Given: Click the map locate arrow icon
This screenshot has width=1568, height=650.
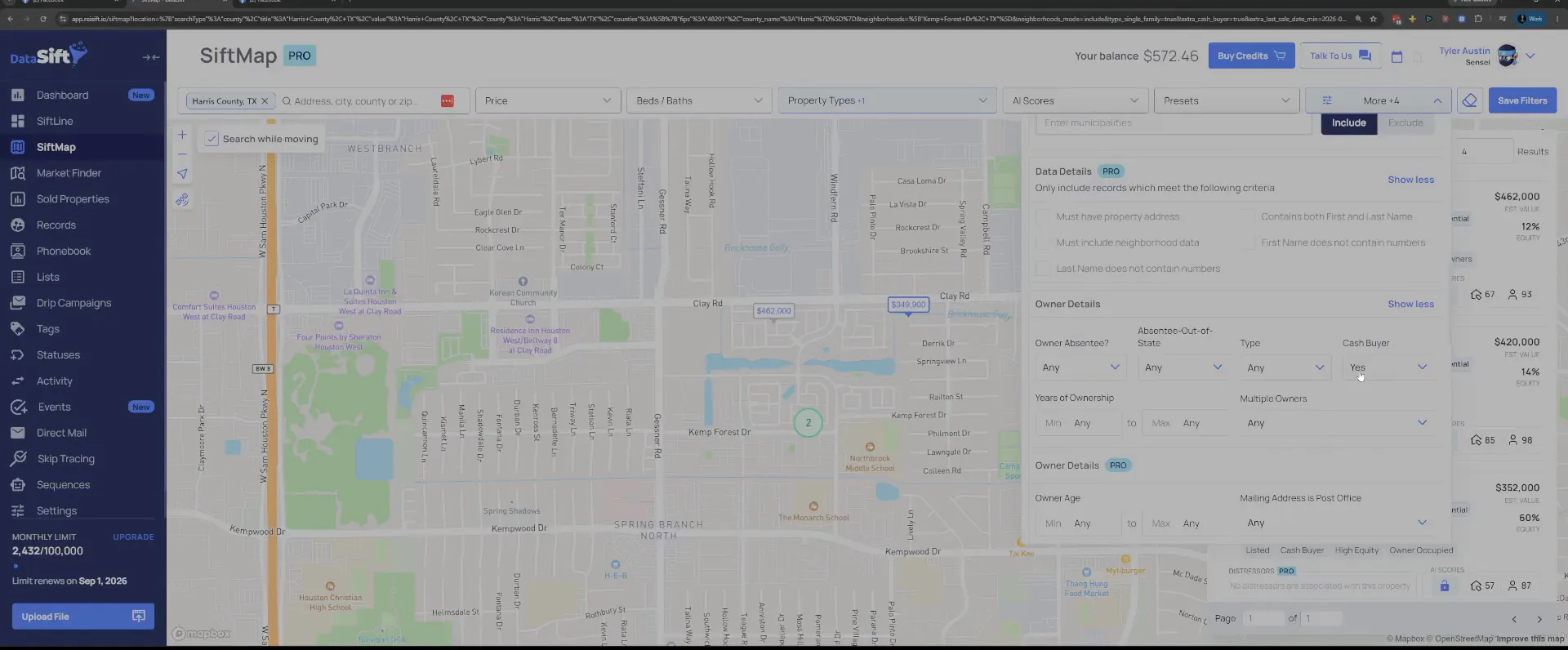Looking at the screenshot, I should coord(182,174).
